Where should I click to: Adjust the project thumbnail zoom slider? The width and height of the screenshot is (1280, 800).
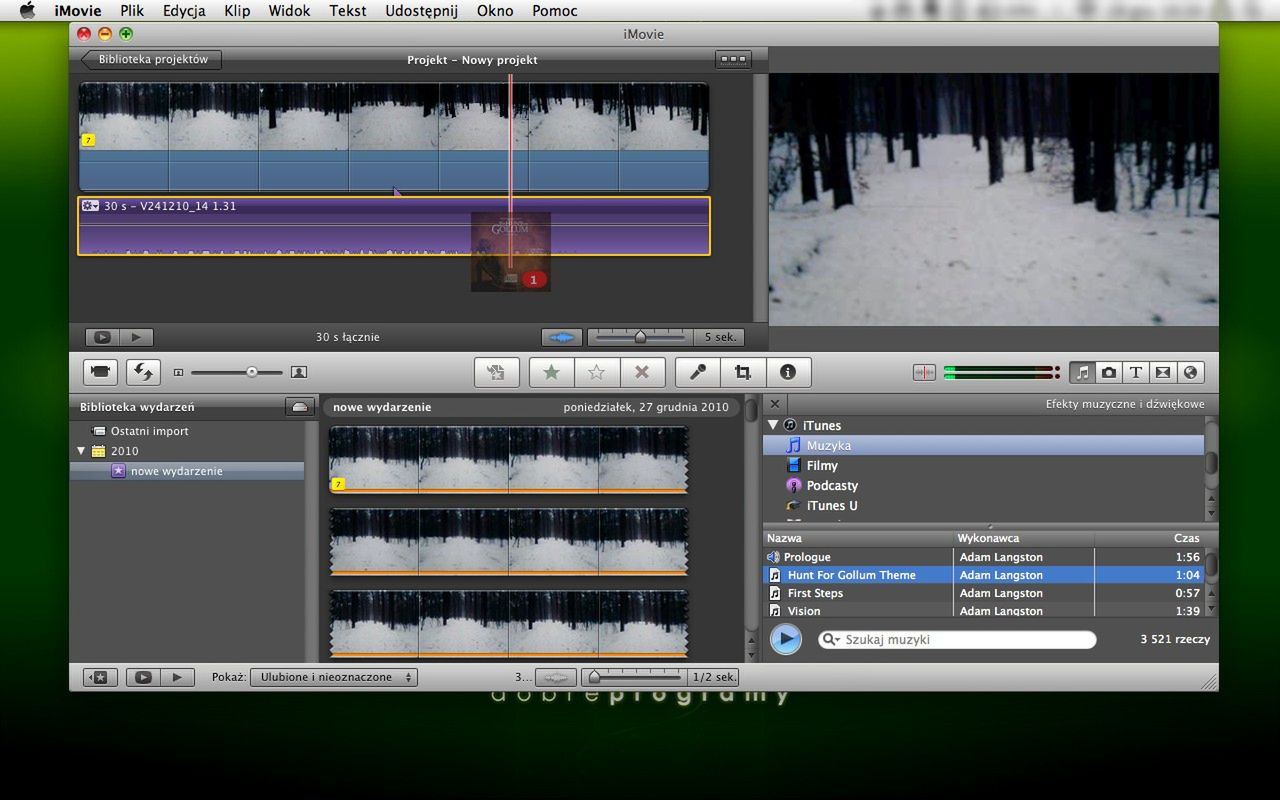640,338
